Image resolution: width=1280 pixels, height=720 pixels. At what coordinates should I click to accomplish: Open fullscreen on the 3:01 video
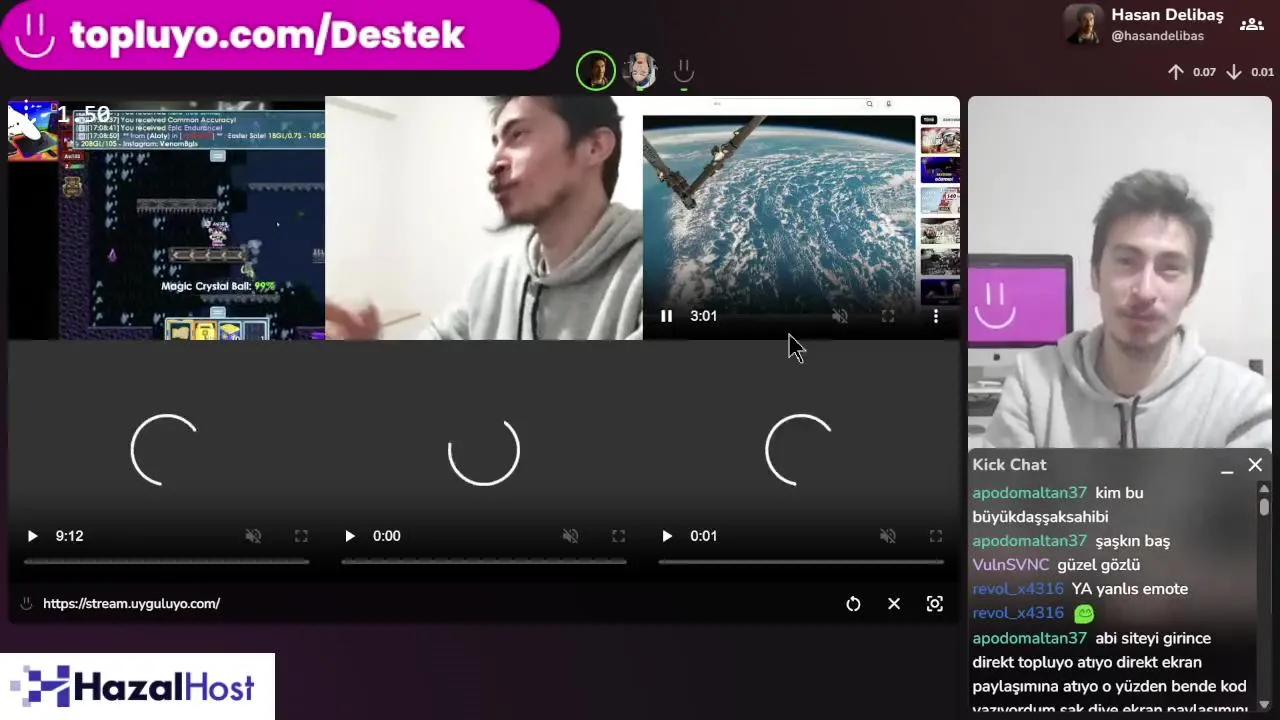click(x=888, y=316)
